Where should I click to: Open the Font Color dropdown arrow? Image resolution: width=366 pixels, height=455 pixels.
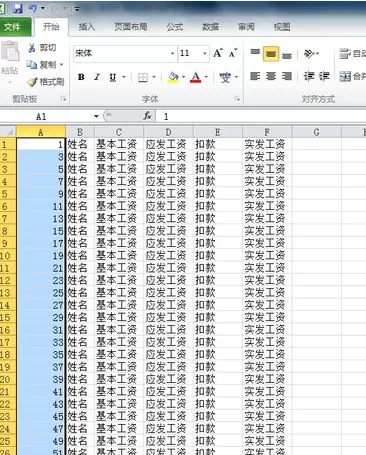pos(206,77)
